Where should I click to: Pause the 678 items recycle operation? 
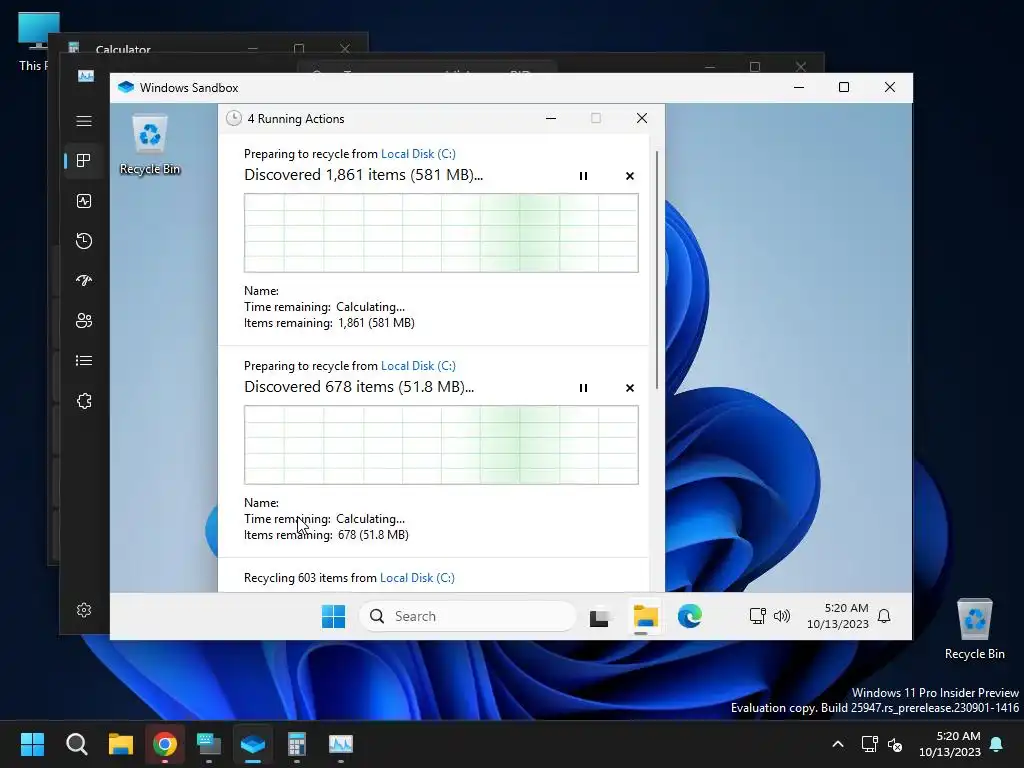tap(583, 388)
